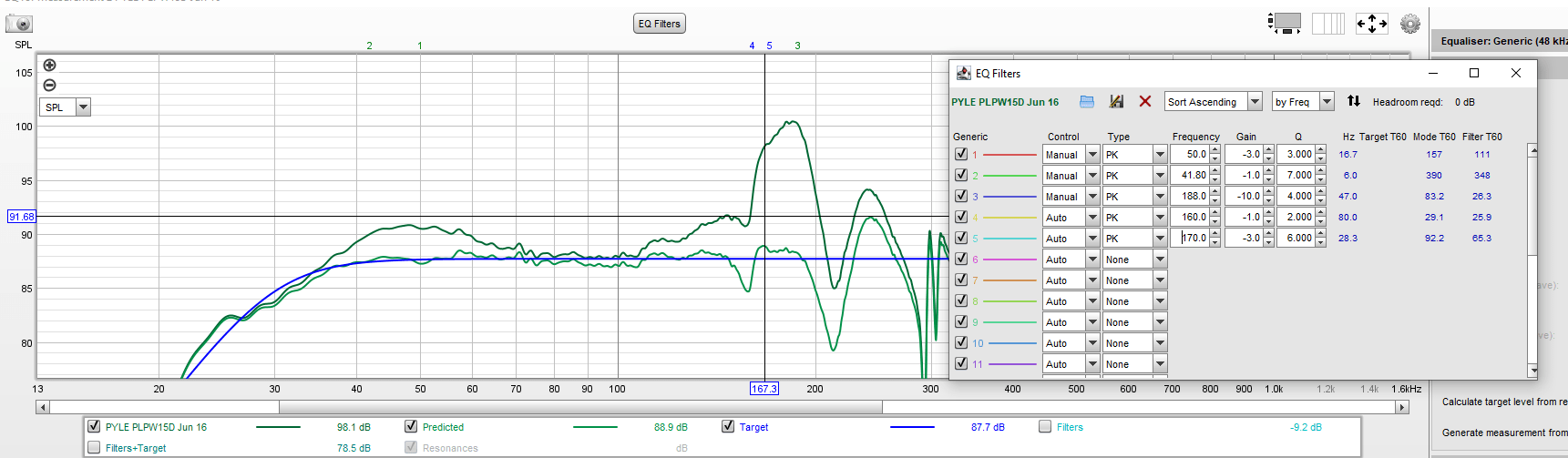Click the Target trace blue line sample

[912, 427]
